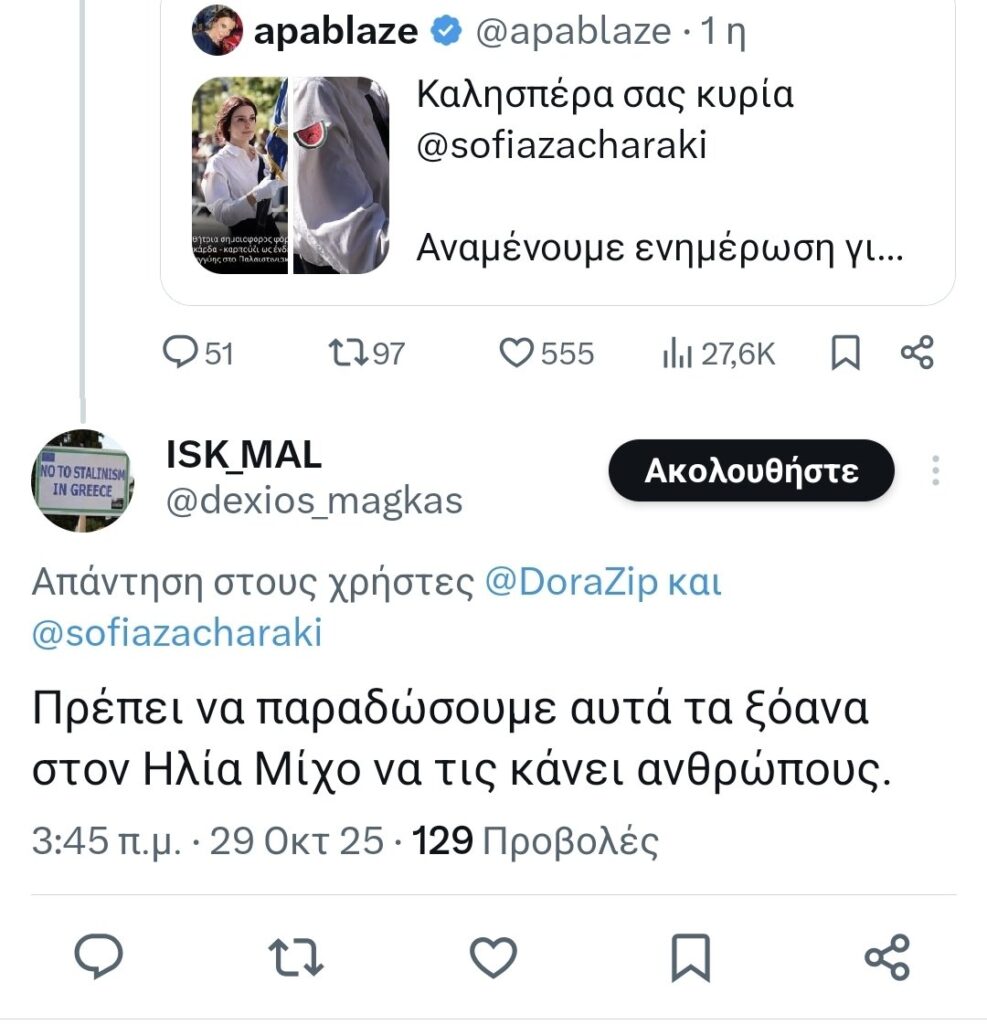Open the @DoraZip mention link
The width and height of the screenshot is (987, 1024).
pyautogui.click(x=570, y=583)
